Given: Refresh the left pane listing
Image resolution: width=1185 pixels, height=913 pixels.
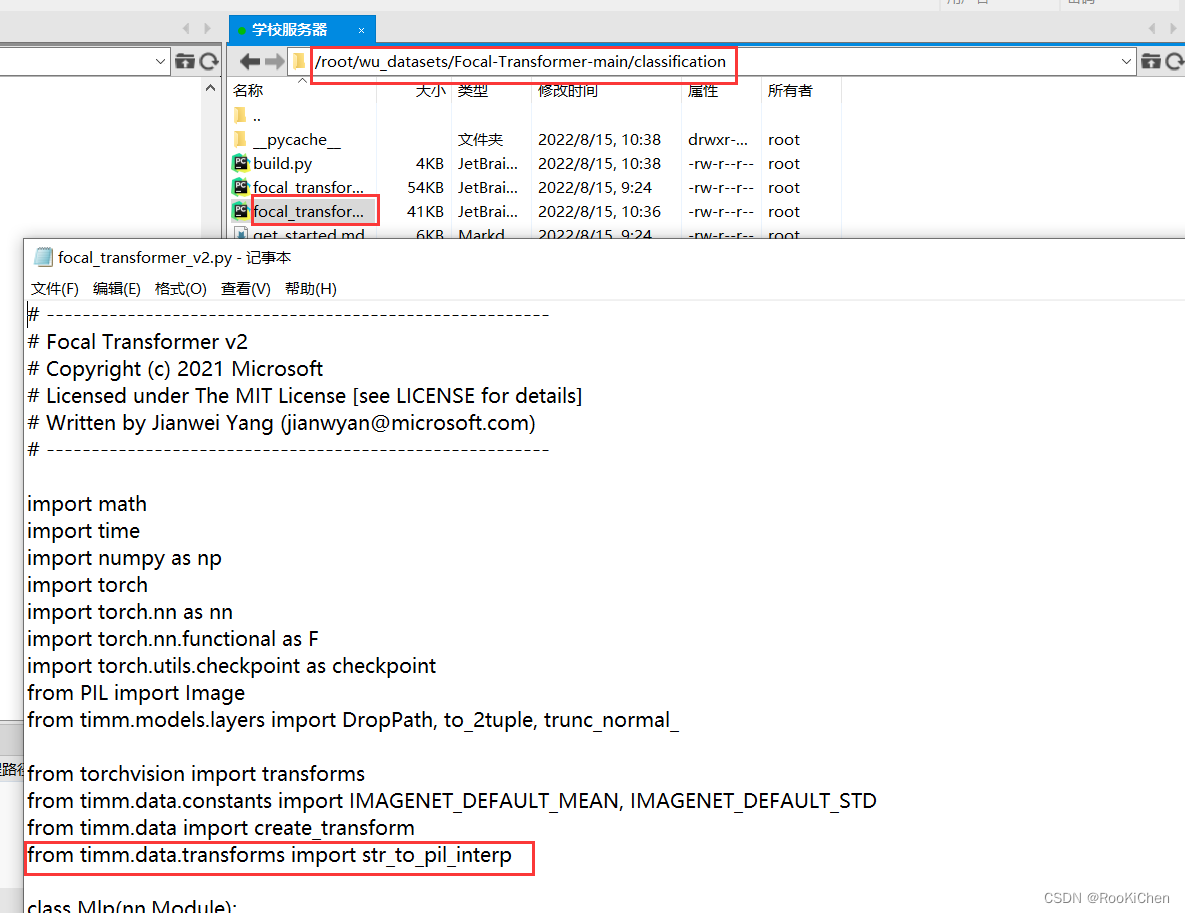Looking at the screenshot, I should [209, 61].
